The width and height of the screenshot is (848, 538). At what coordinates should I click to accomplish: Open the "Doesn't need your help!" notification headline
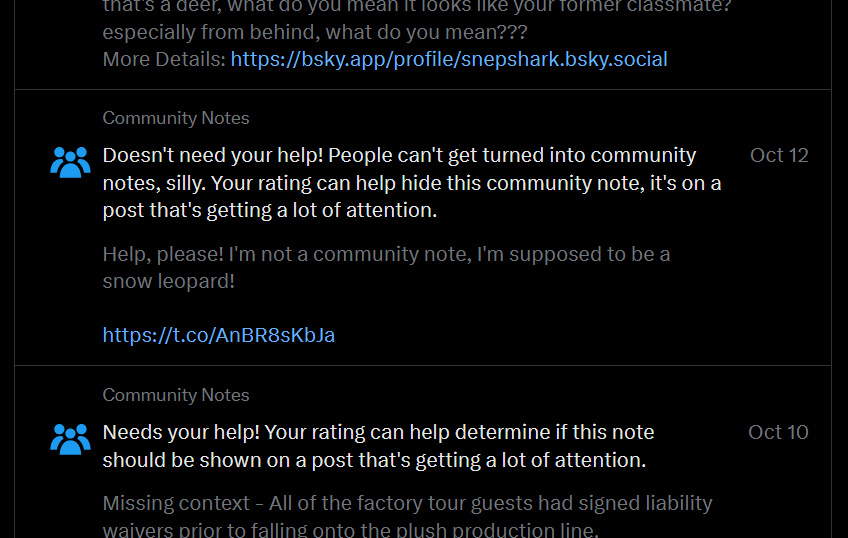399,156
